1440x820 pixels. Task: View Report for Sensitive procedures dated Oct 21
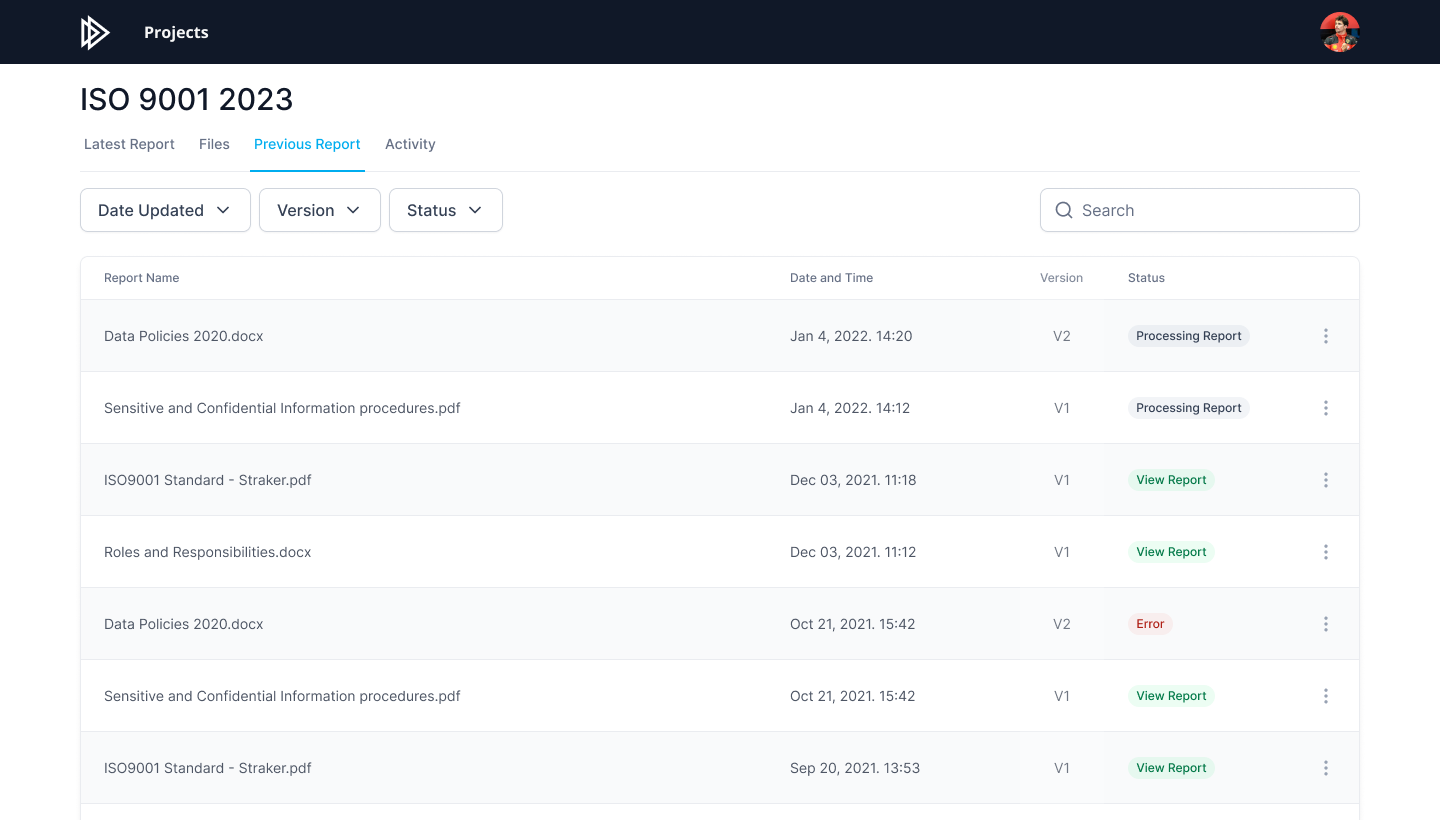point(1171,696)
